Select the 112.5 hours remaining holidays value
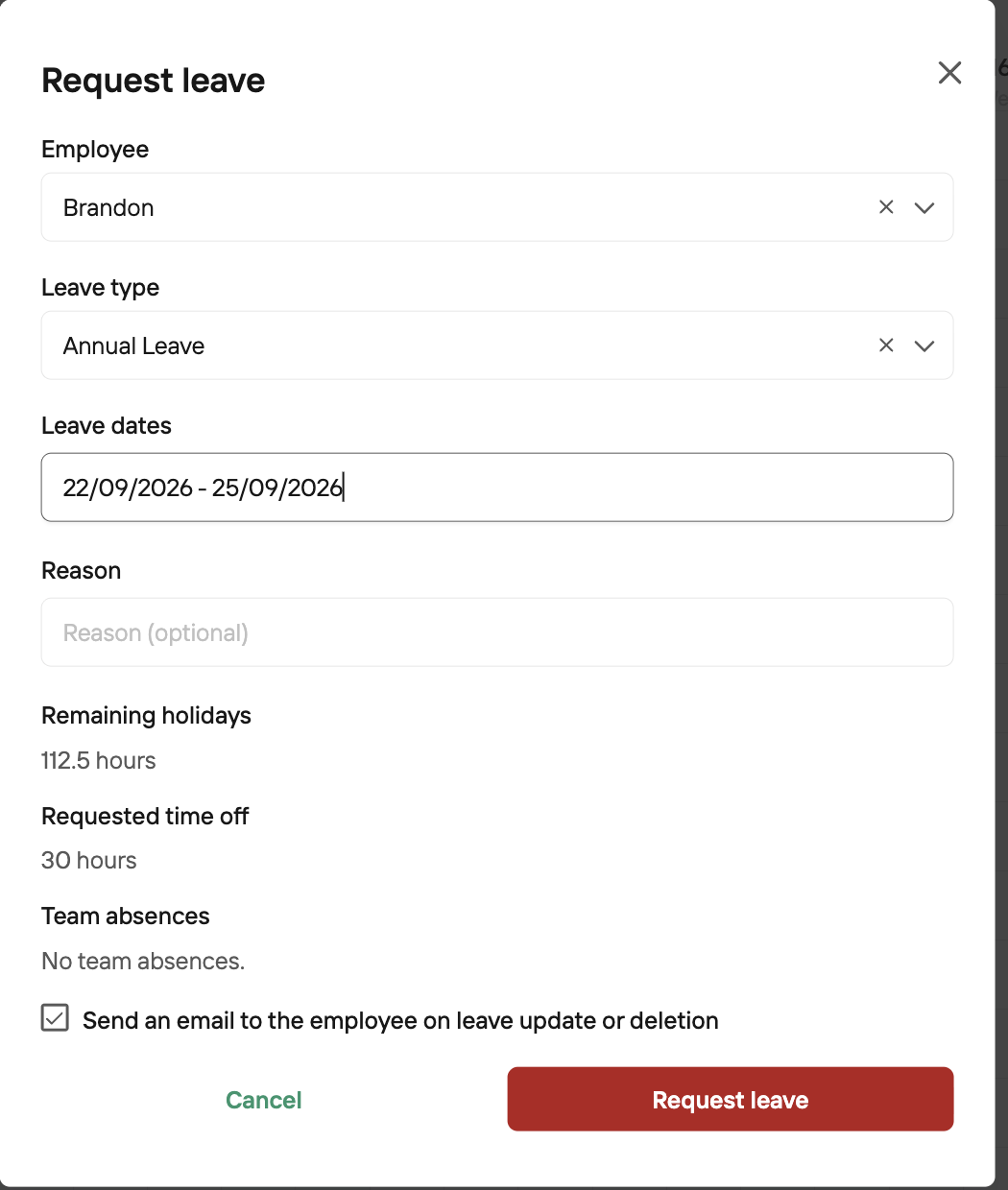 point(99,761)
